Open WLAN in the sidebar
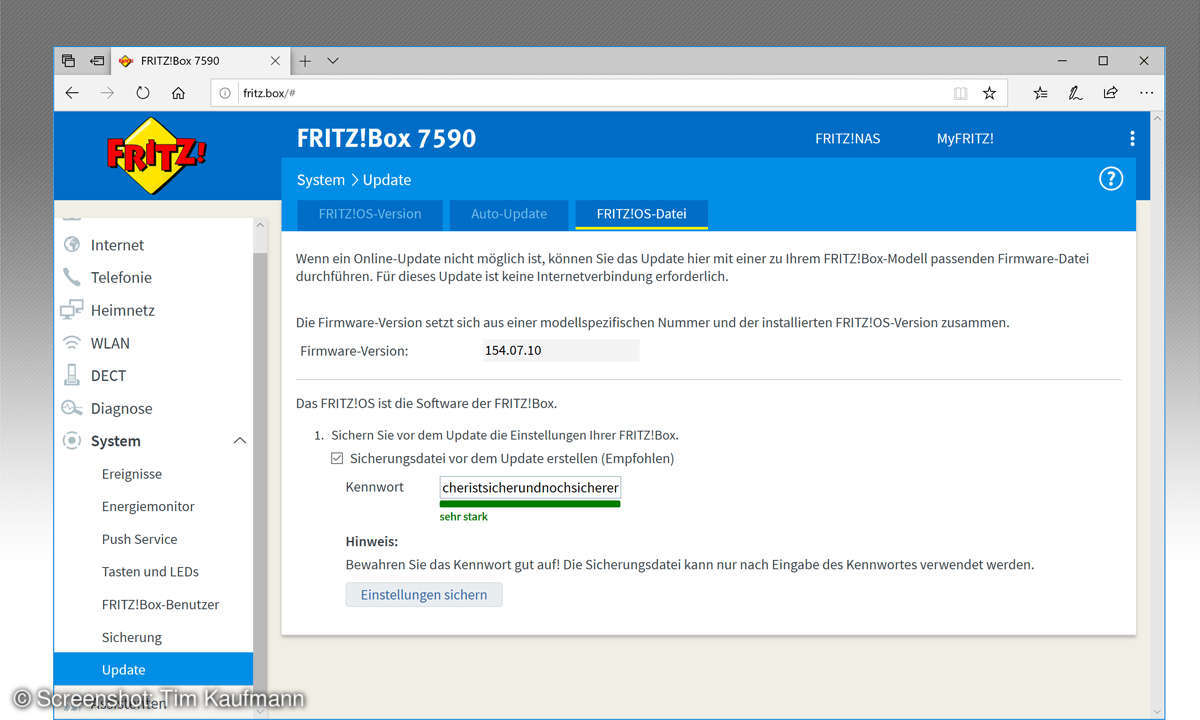Viewport: 1200px width, 720px height. coord(110,343)
